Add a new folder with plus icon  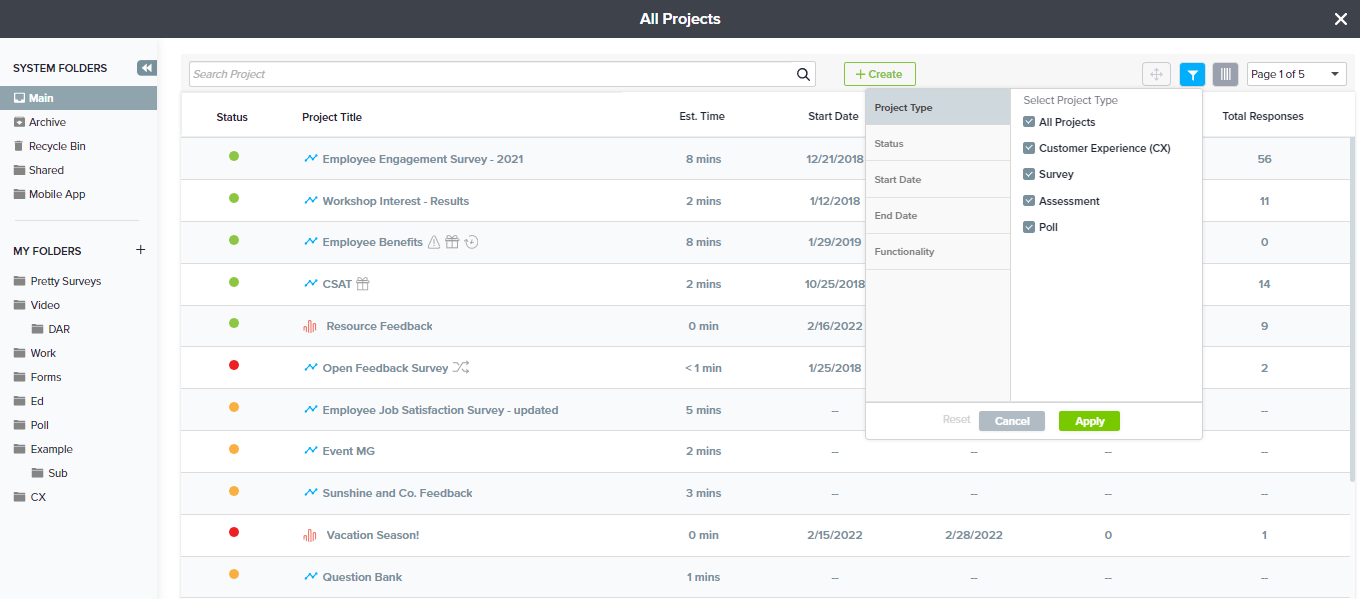click(141, 250)
